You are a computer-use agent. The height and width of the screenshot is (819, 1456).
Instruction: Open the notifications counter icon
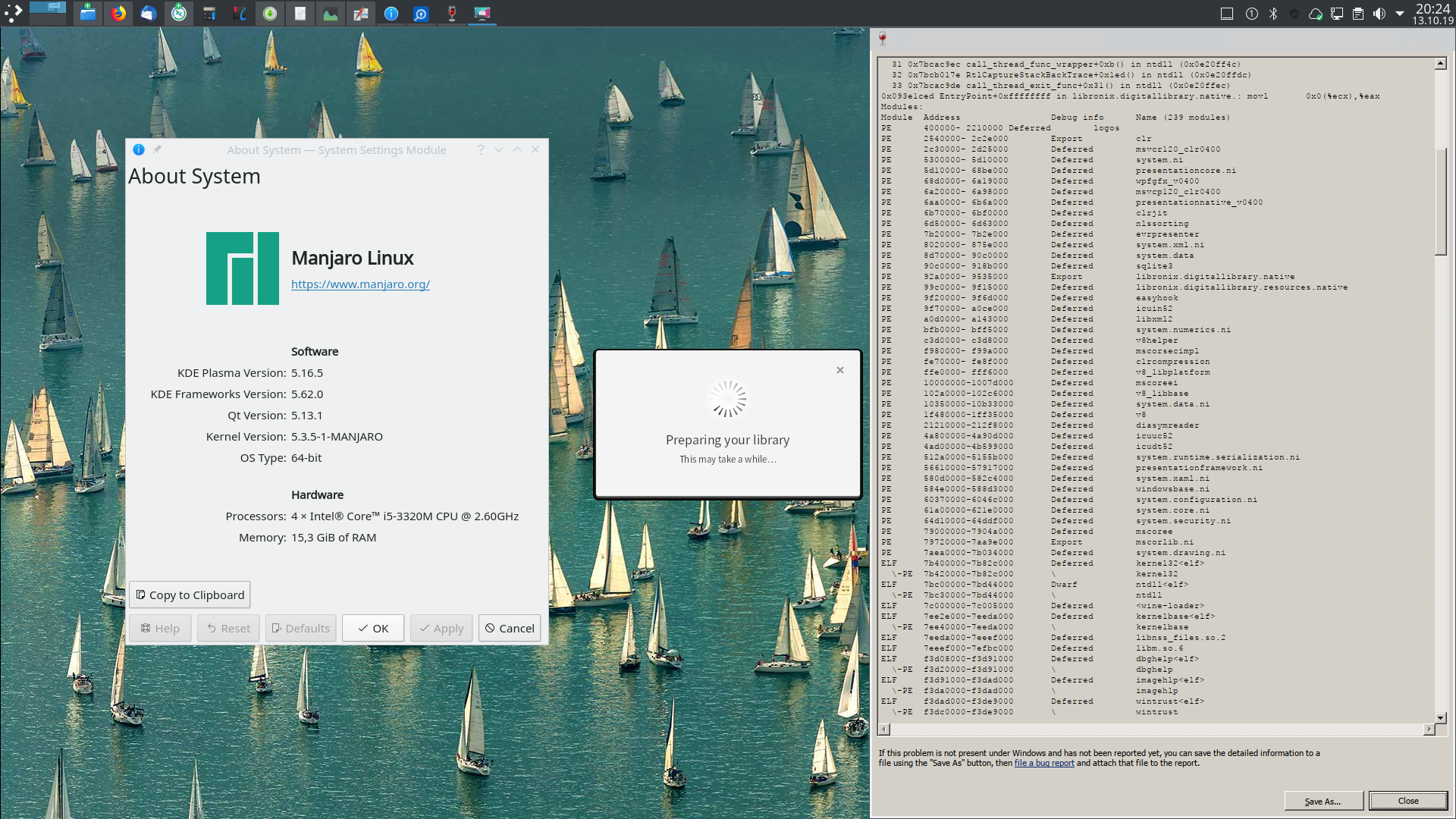click(x=1252, y=13)
